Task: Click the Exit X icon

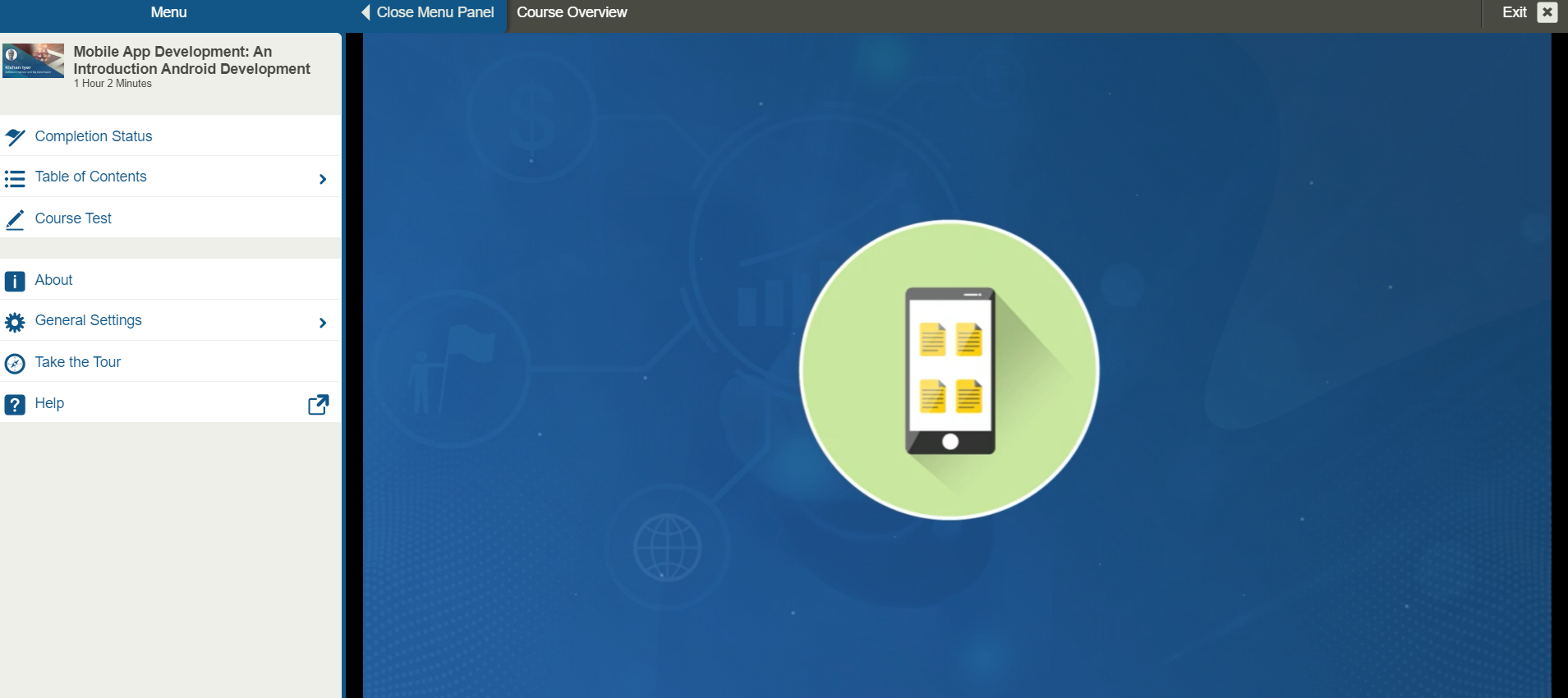Action: point(1547,12)
